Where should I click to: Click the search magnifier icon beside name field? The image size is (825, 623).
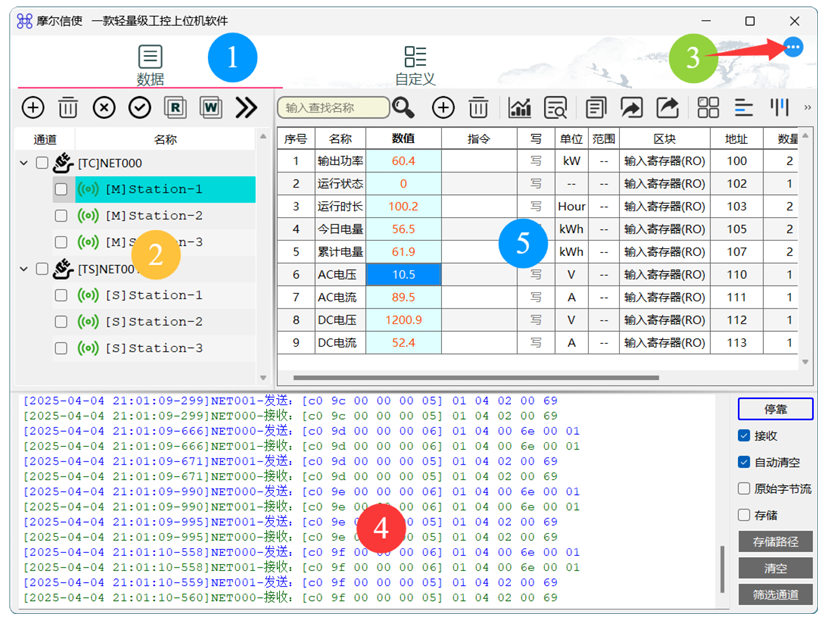tap(403, 107)
